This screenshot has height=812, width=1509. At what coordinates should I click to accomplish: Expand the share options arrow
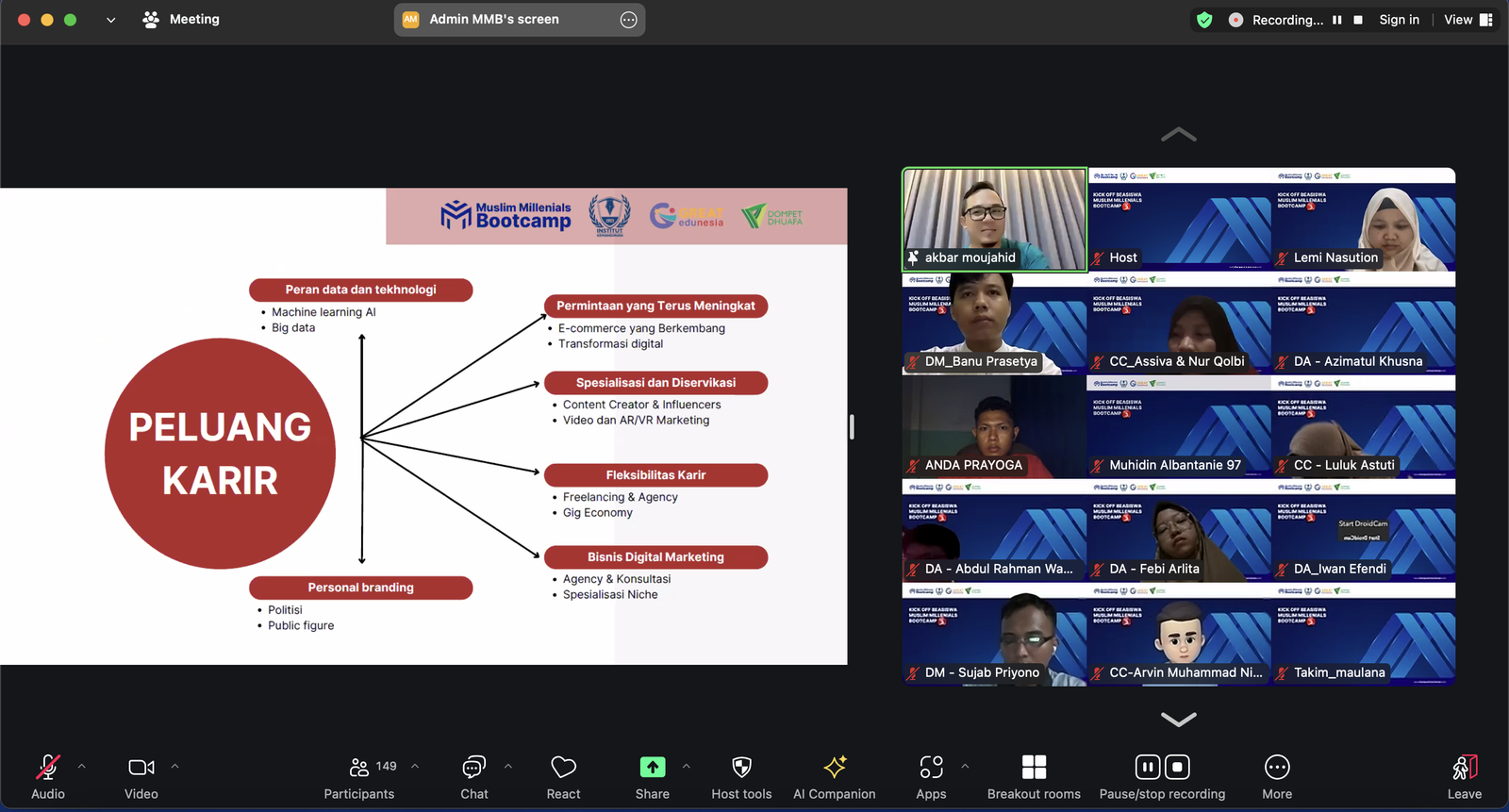(686, 767)
